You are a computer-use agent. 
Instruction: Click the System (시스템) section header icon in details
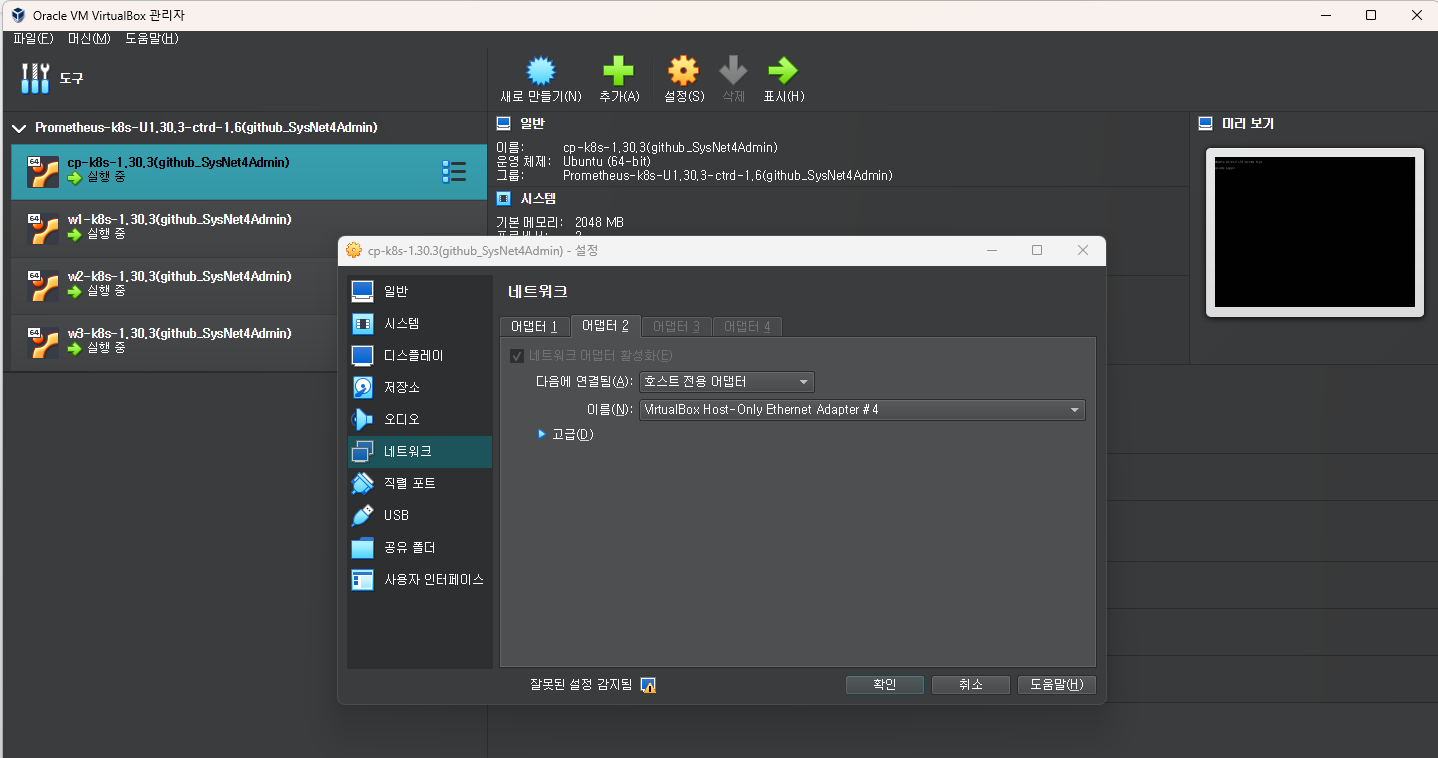(x=504, y=199)
